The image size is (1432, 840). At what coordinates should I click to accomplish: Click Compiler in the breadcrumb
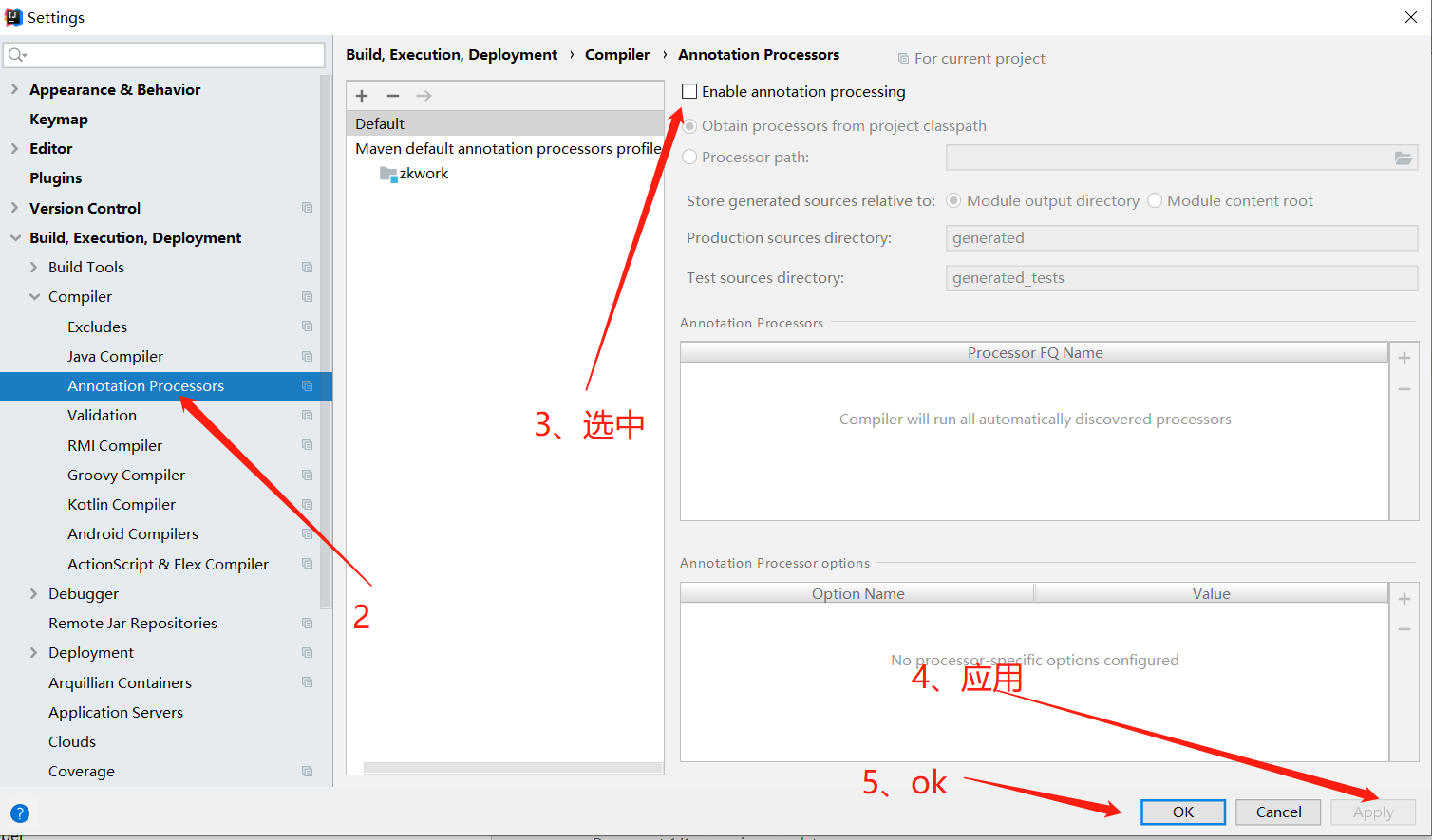[617, 55]
